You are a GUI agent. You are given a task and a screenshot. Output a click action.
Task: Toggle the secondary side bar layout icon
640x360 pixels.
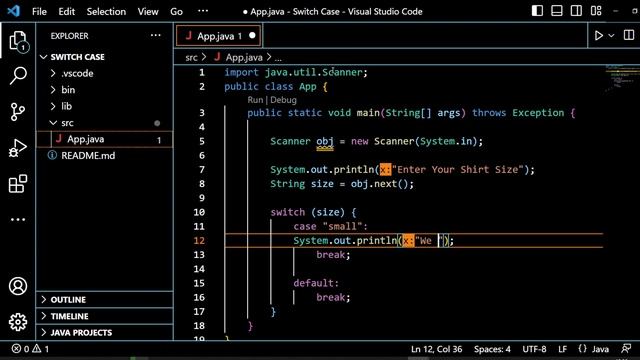576,11
